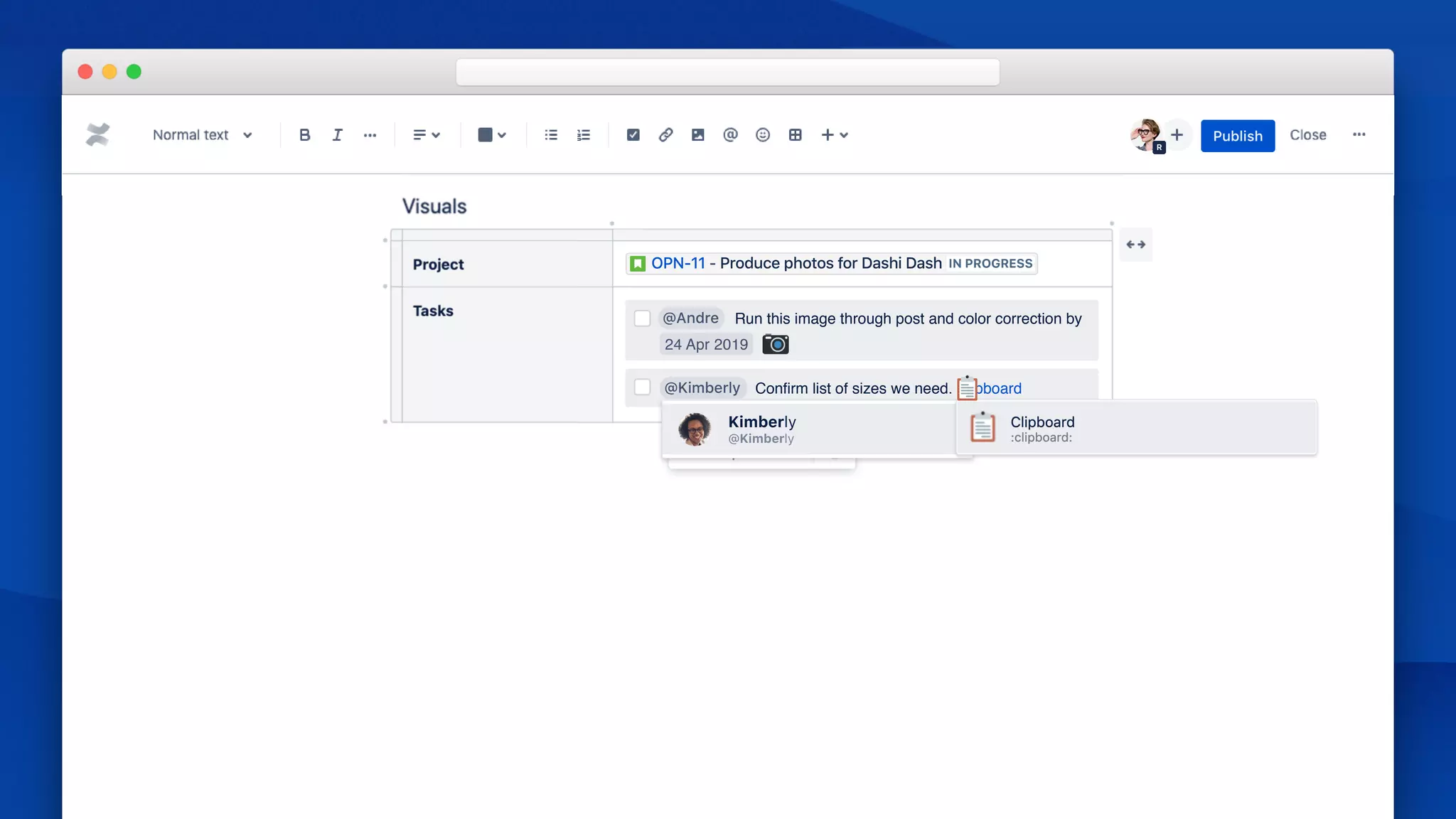Click the image upload toolbar icon

coord(697,135)
